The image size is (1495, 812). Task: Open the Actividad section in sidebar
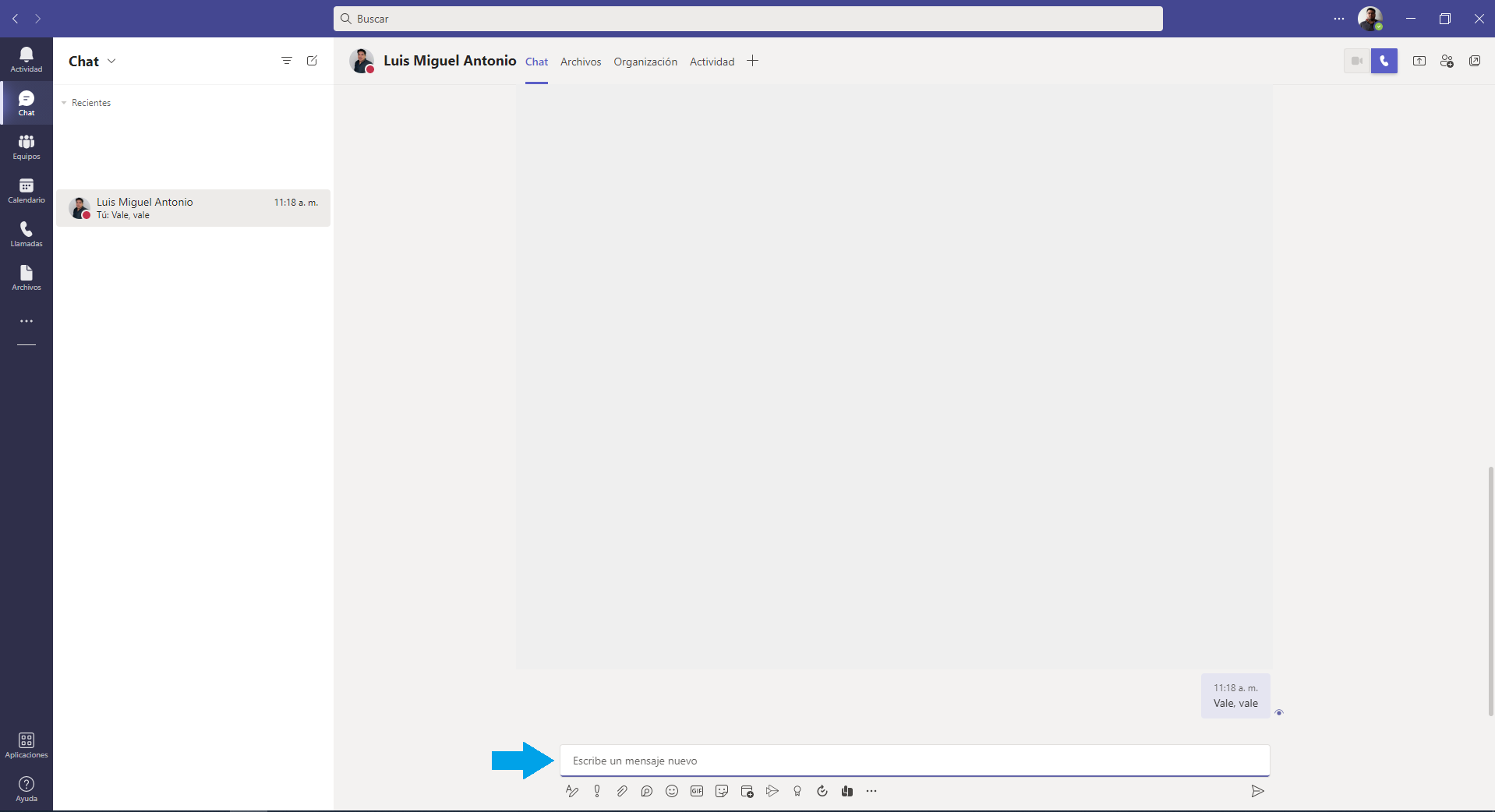(x=27, y=59)
